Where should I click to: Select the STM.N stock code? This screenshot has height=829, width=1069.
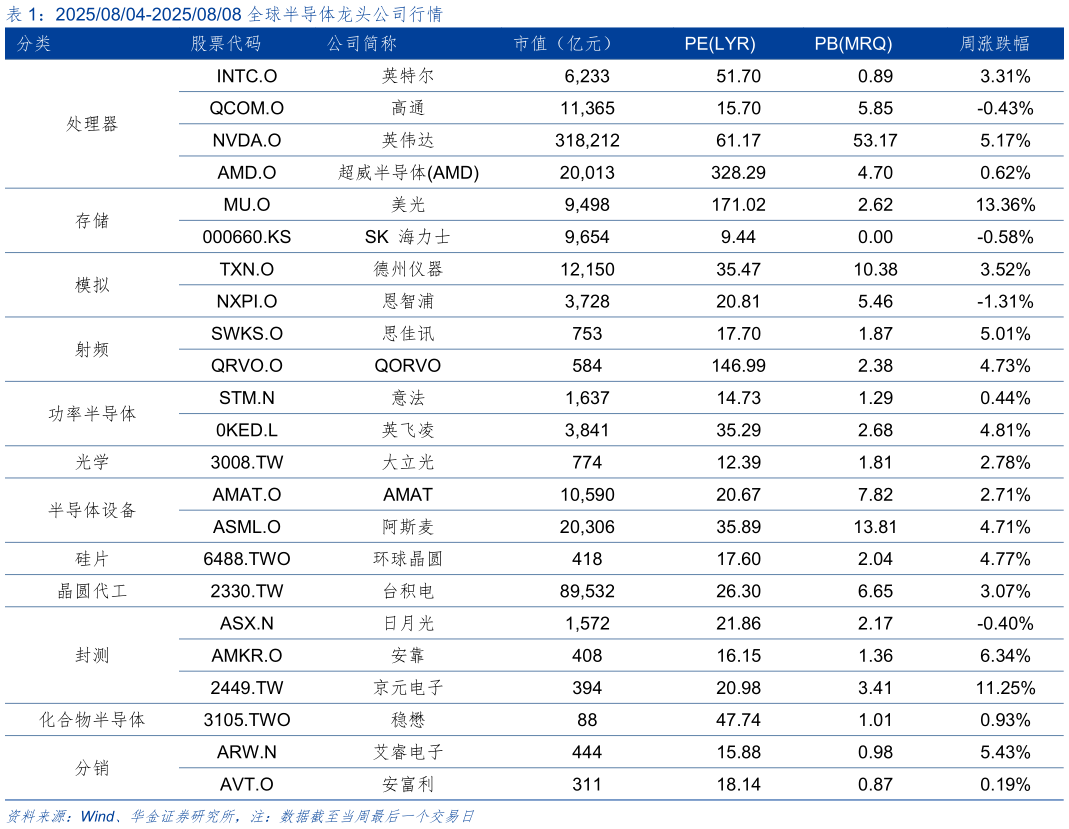click(247, 397)
